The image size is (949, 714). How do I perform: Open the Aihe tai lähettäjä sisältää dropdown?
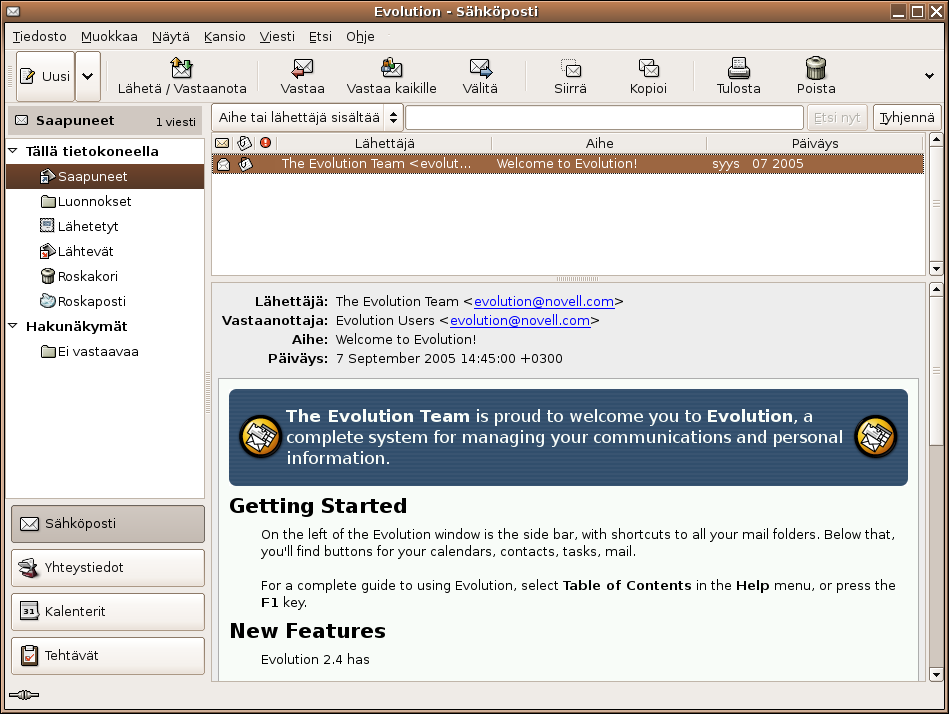click(x=307, y=117)
